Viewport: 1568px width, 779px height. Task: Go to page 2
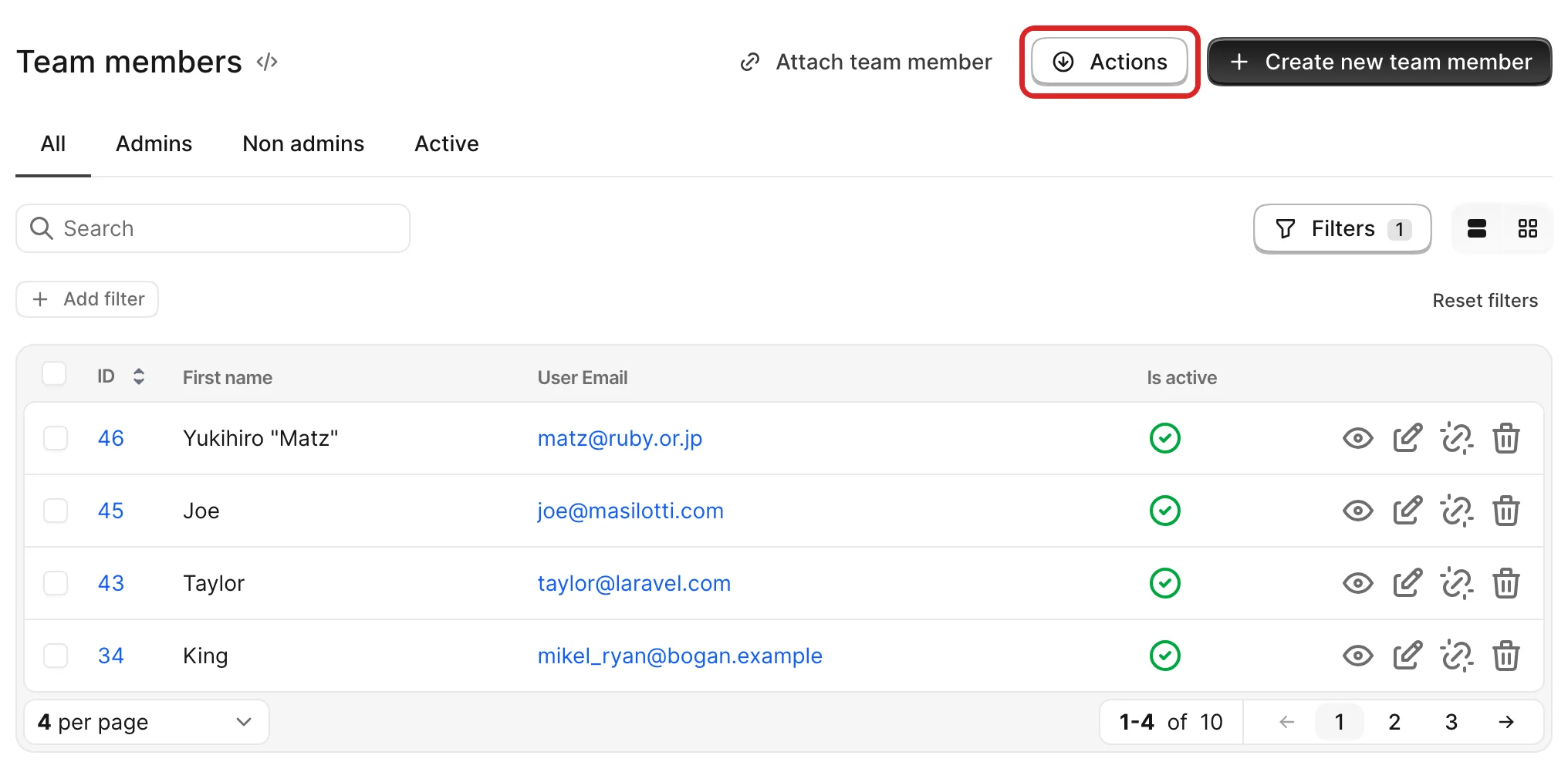[1394, 722]
